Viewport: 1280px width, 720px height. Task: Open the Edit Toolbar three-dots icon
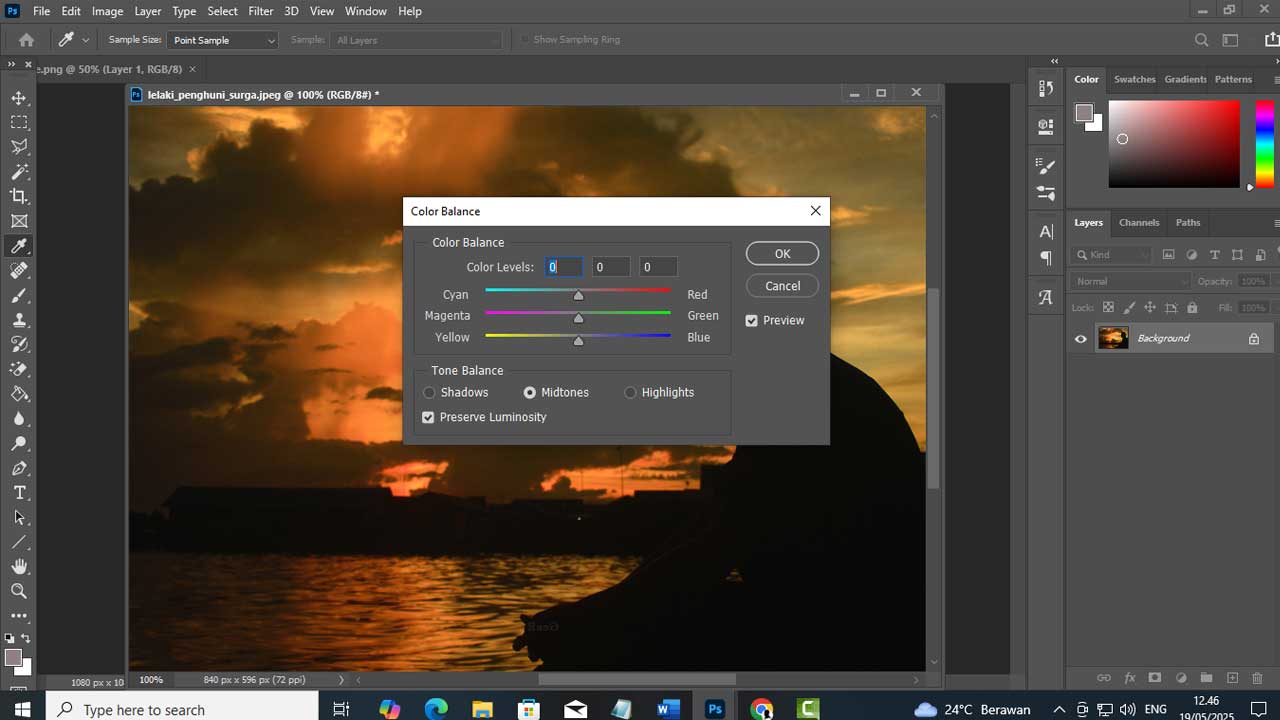19,616
